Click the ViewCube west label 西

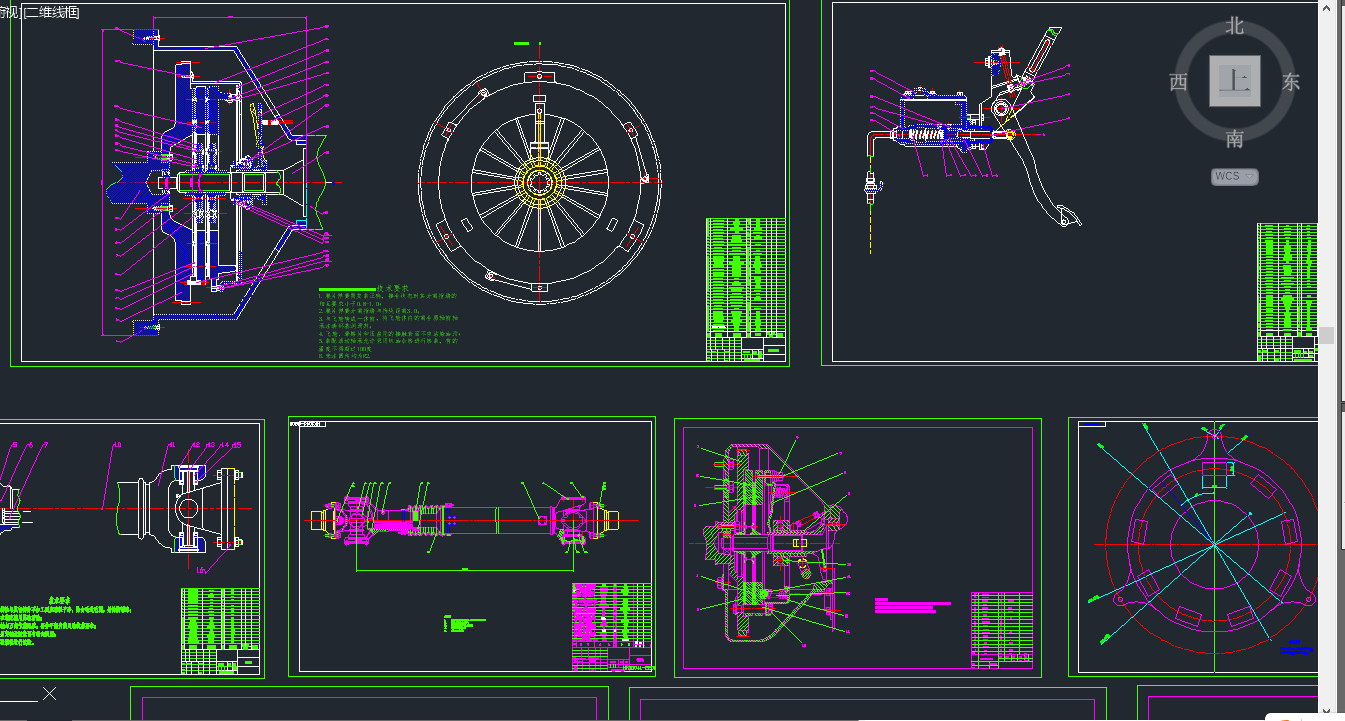point(1178,82)
